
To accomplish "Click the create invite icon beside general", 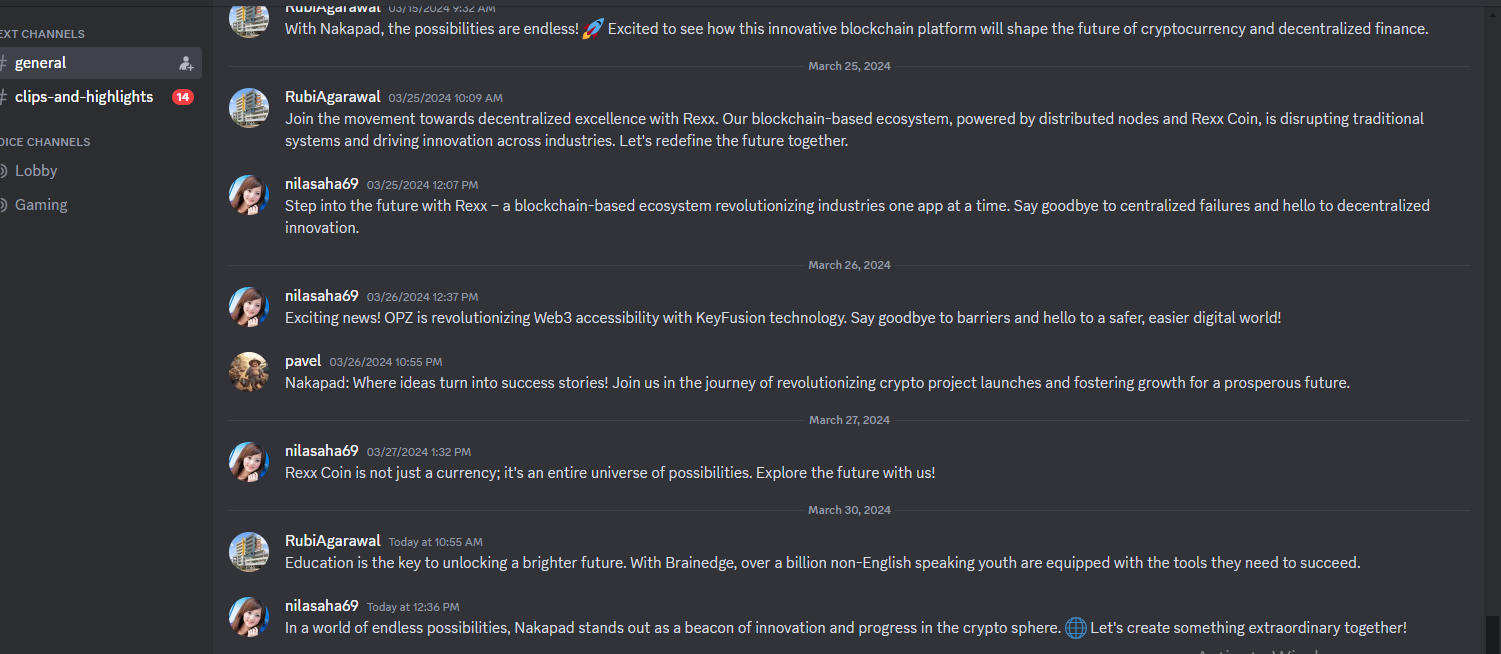I will (x=186, y=63).
